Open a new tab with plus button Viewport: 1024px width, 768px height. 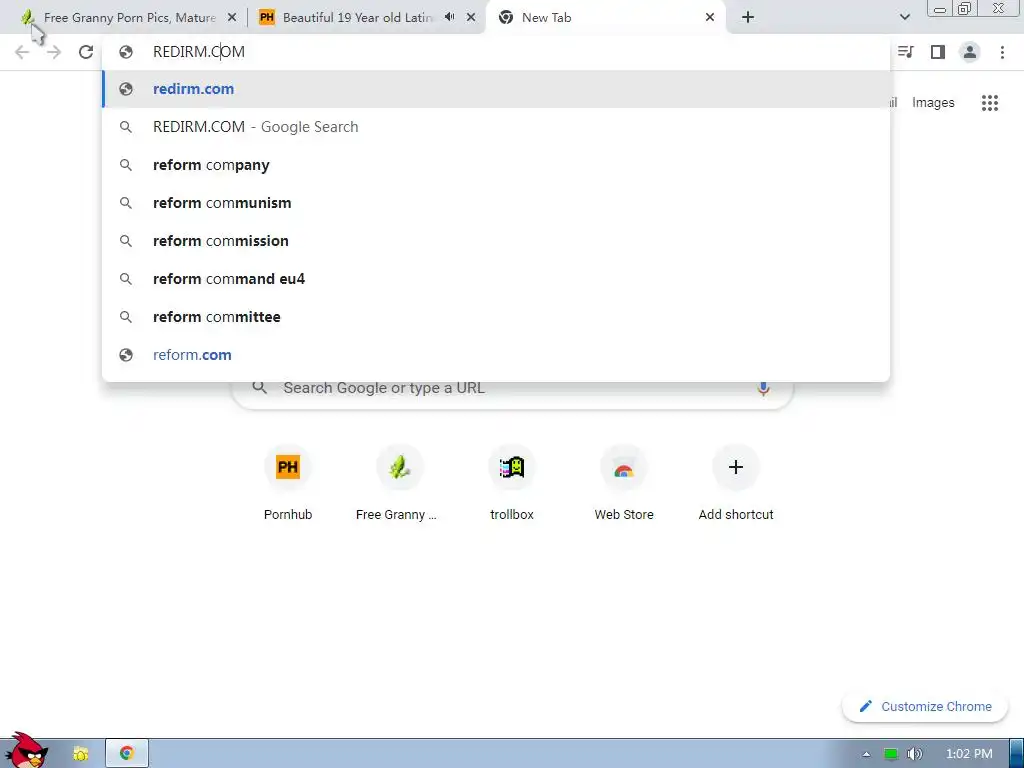point(748,18)
